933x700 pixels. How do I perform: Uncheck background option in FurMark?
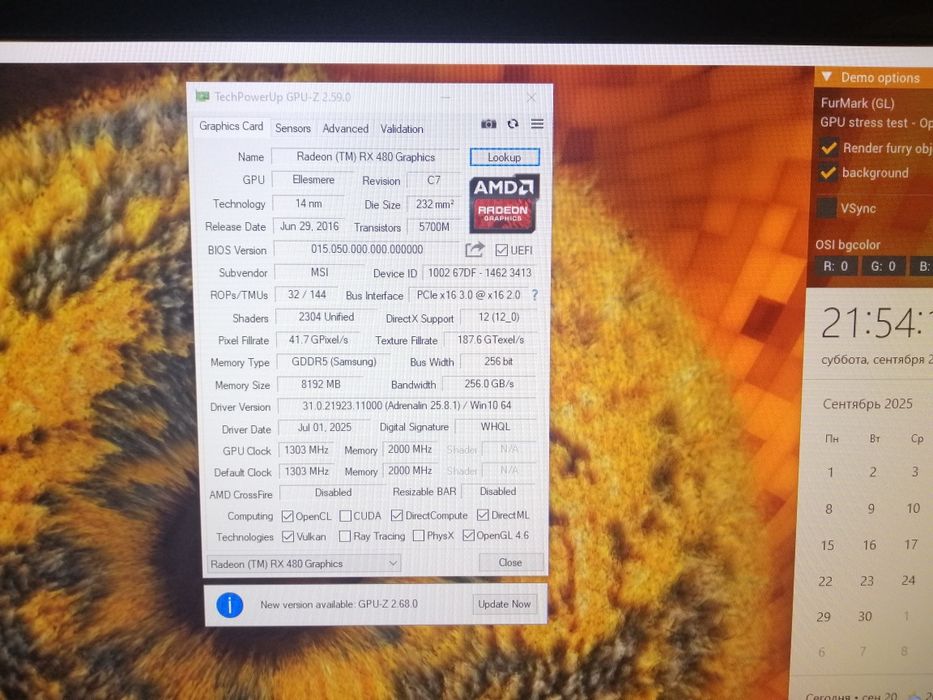coord(828,173)
